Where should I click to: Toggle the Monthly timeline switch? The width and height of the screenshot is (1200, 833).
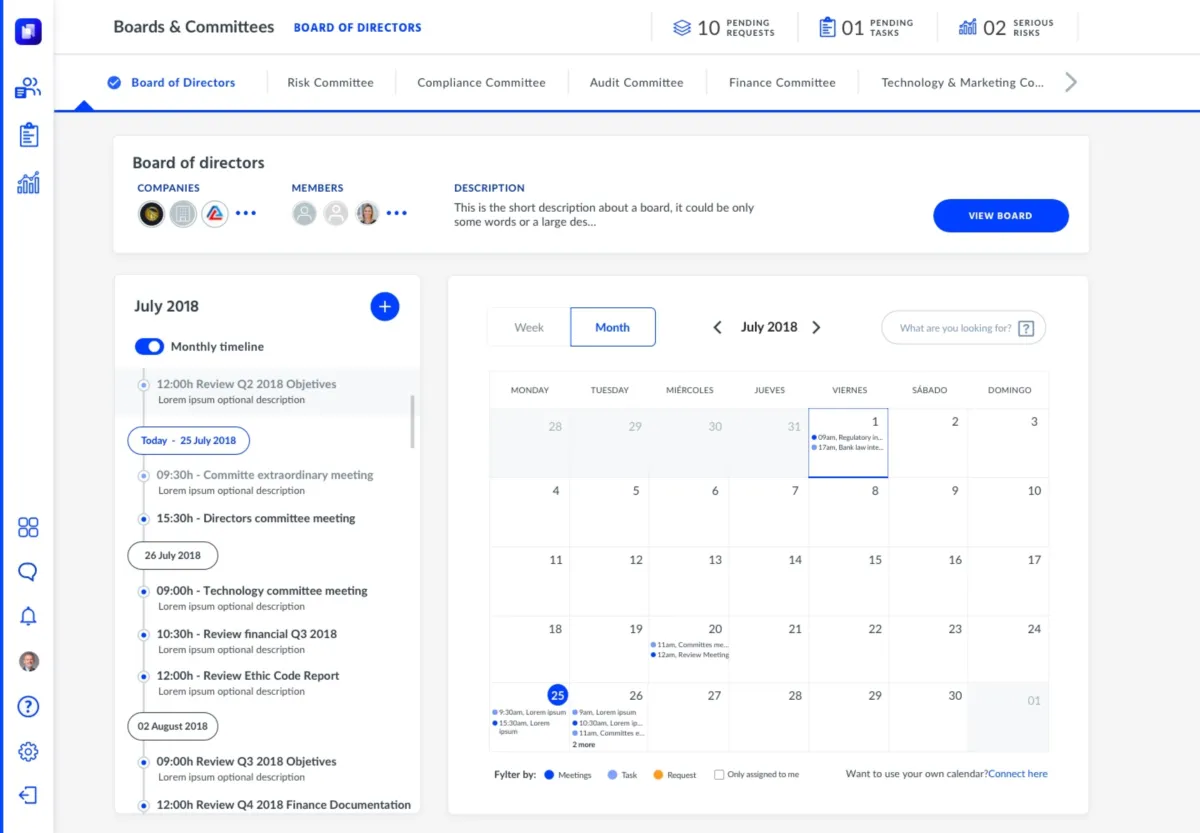pyautogui.click(x=149, y=346)
